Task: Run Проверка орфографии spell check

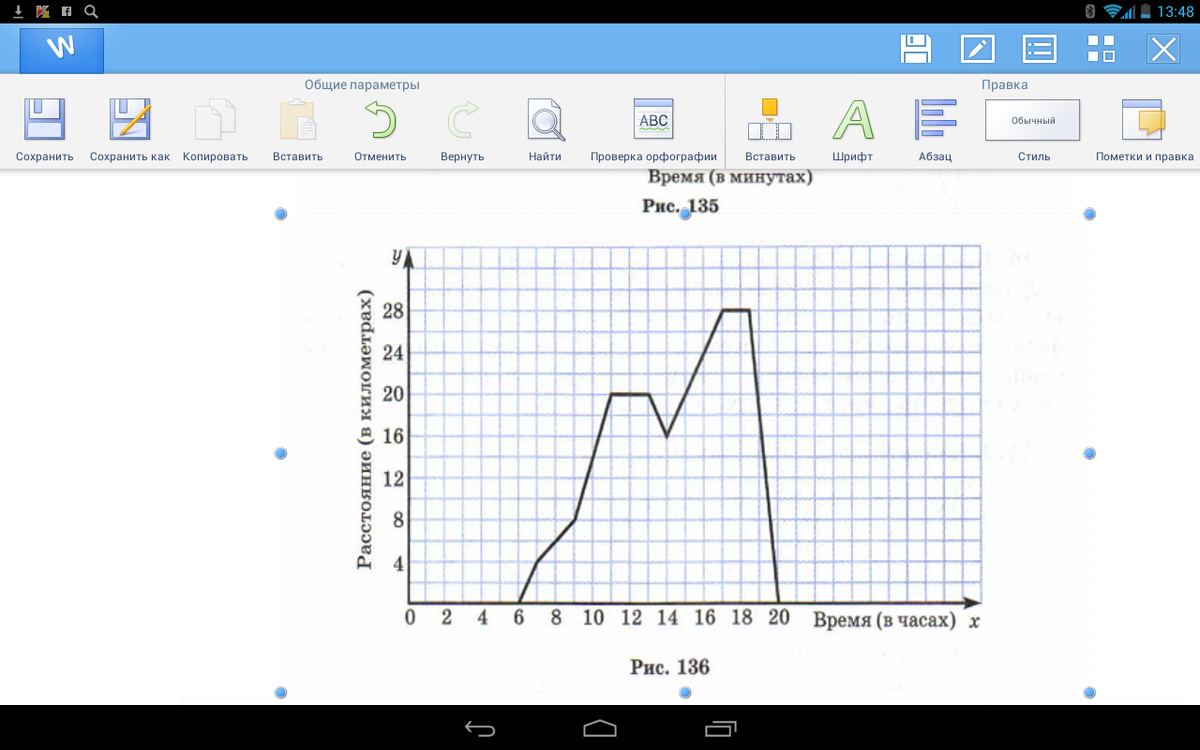Action: point(654,120)
